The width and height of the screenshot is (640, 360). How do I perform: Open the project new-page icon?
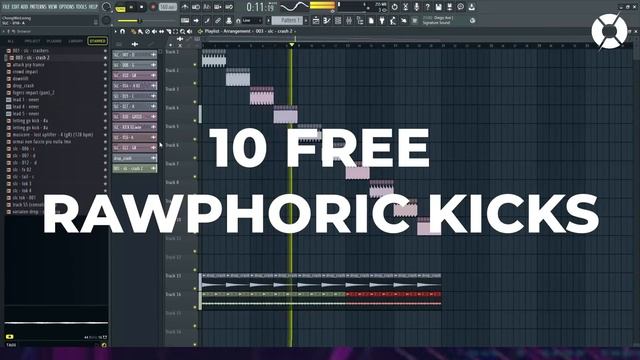pyautogui.click(x=371, y=20)
